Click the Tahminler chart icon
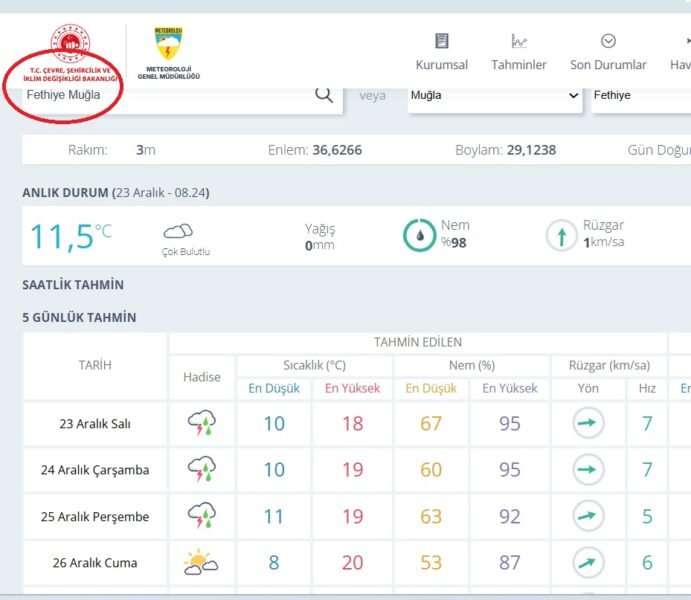The width and height of the screenshot is (691, 600). [x=519, y=41]
